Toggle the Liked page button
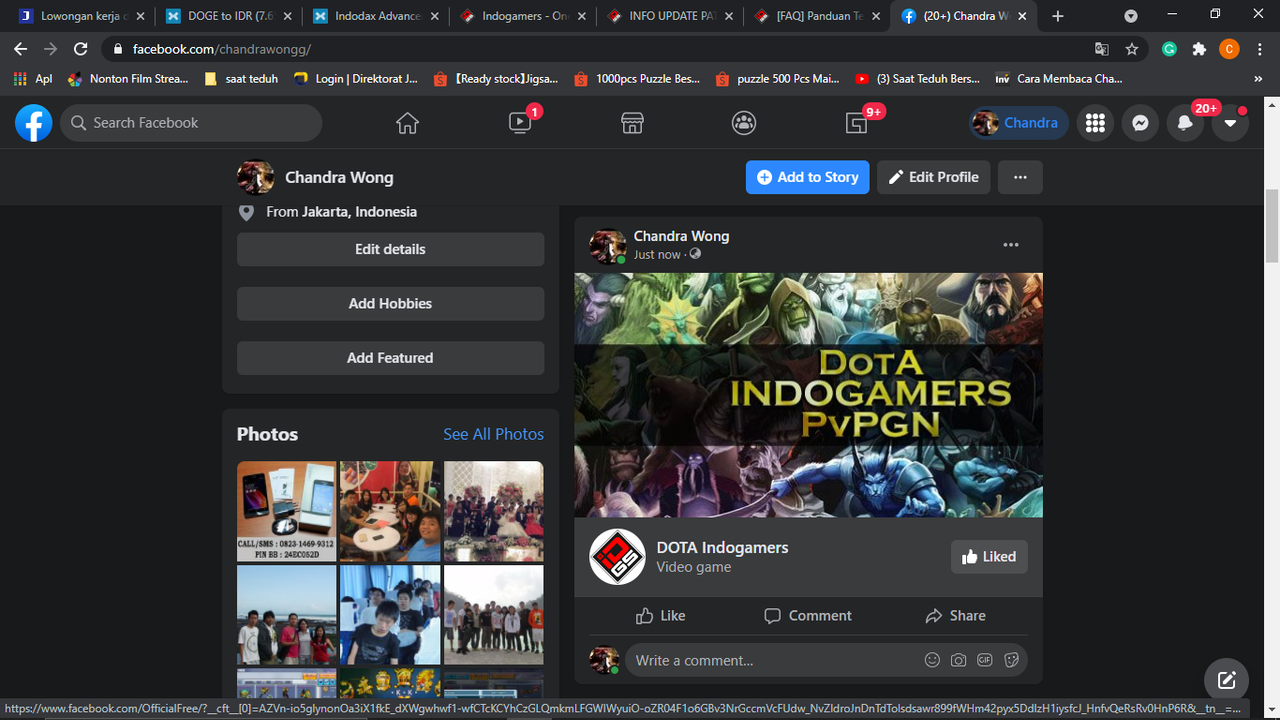Screen dimensions: 1280x720 click(989, 557)
